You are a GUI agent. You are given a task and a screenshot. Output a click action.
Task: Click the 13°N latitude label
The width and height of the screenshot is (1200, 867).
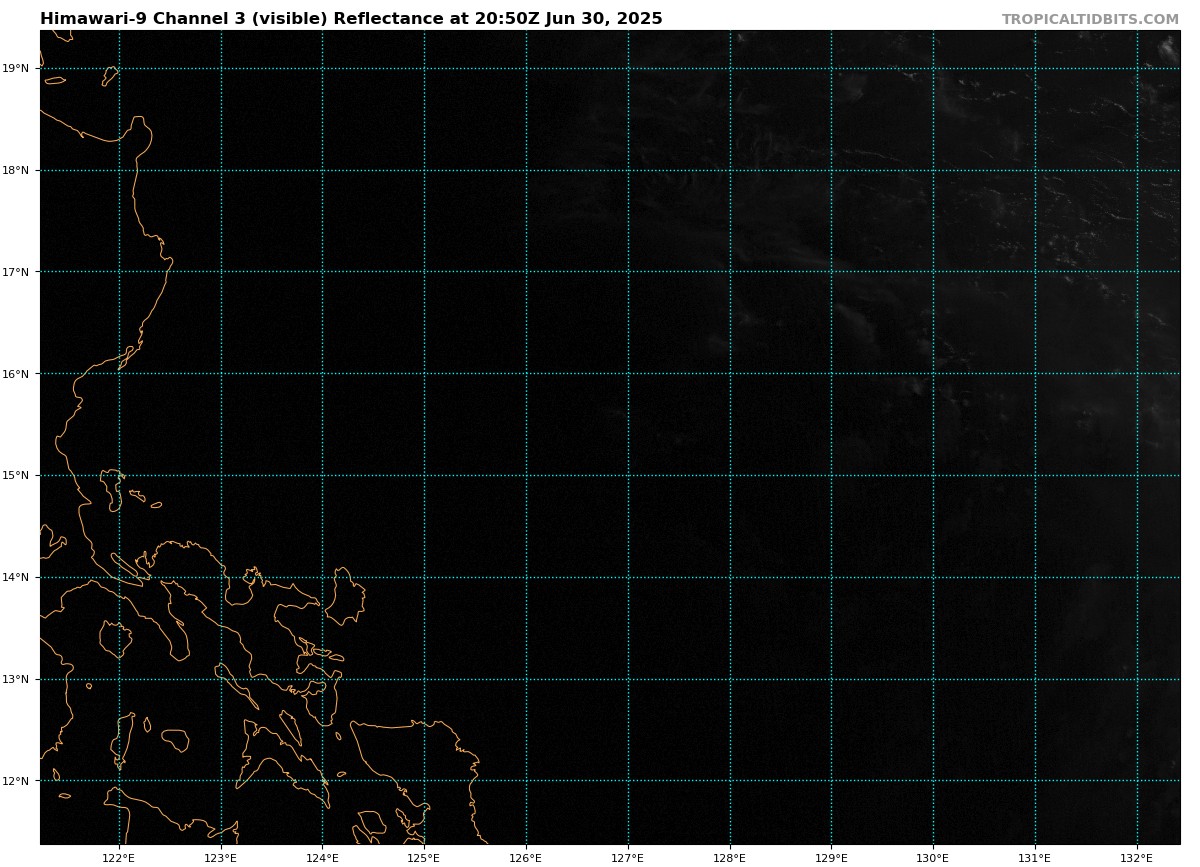(15, 679)
